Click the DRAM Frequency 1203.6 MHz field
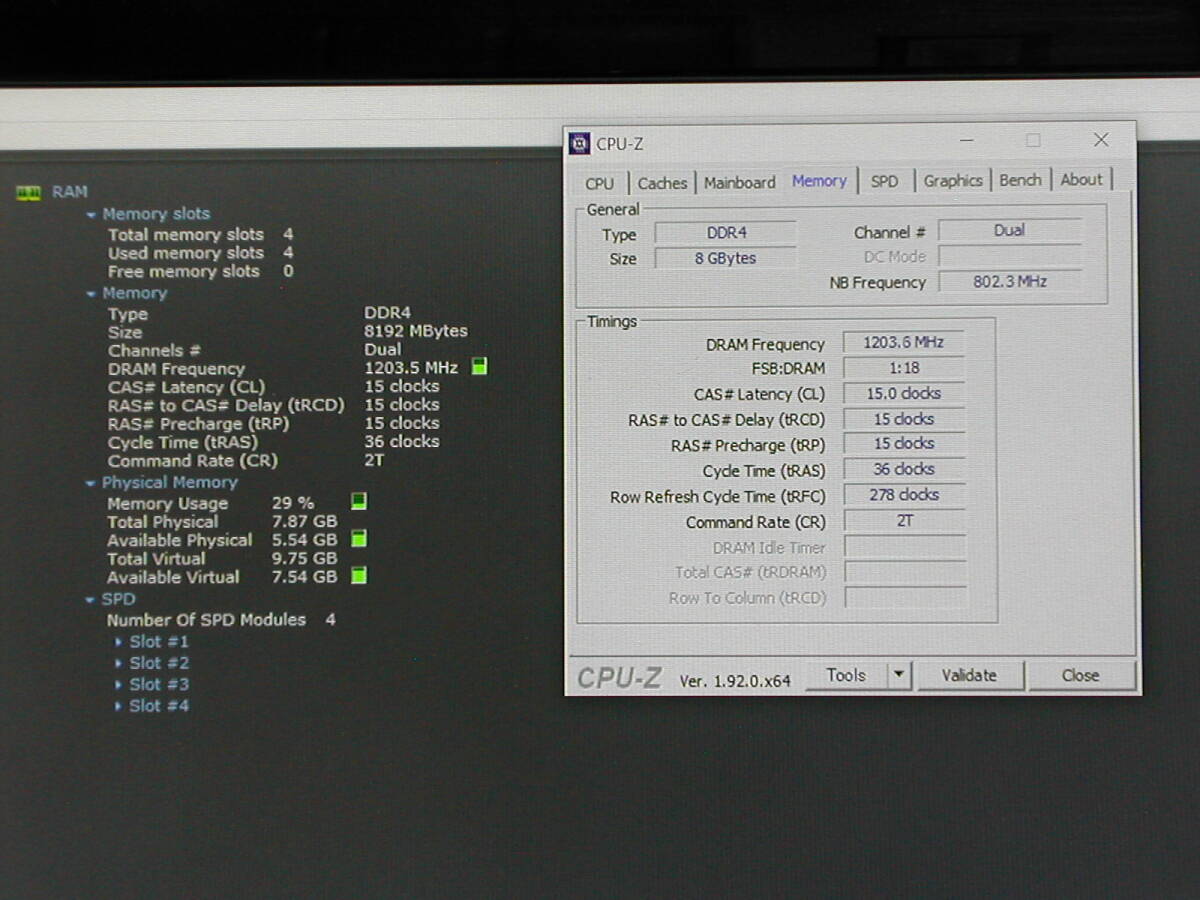 pos(904,342)
